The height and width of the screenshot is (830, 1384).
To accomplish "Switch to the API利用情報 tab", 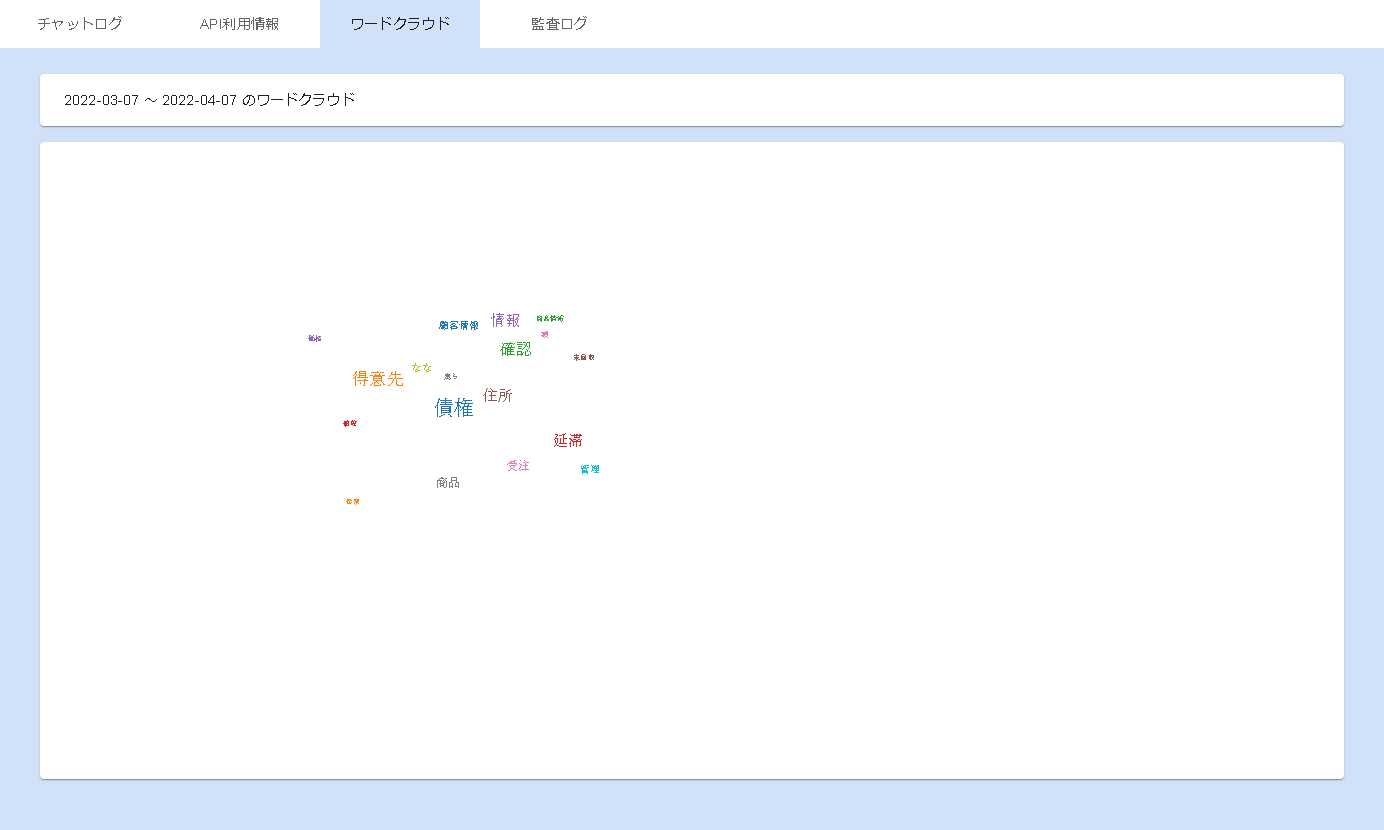I will pyautogui.click(x=240, y=24).
